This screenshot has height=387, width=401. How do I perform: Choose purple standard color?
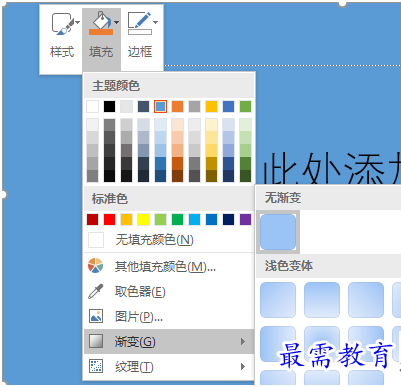coord(245,219)
